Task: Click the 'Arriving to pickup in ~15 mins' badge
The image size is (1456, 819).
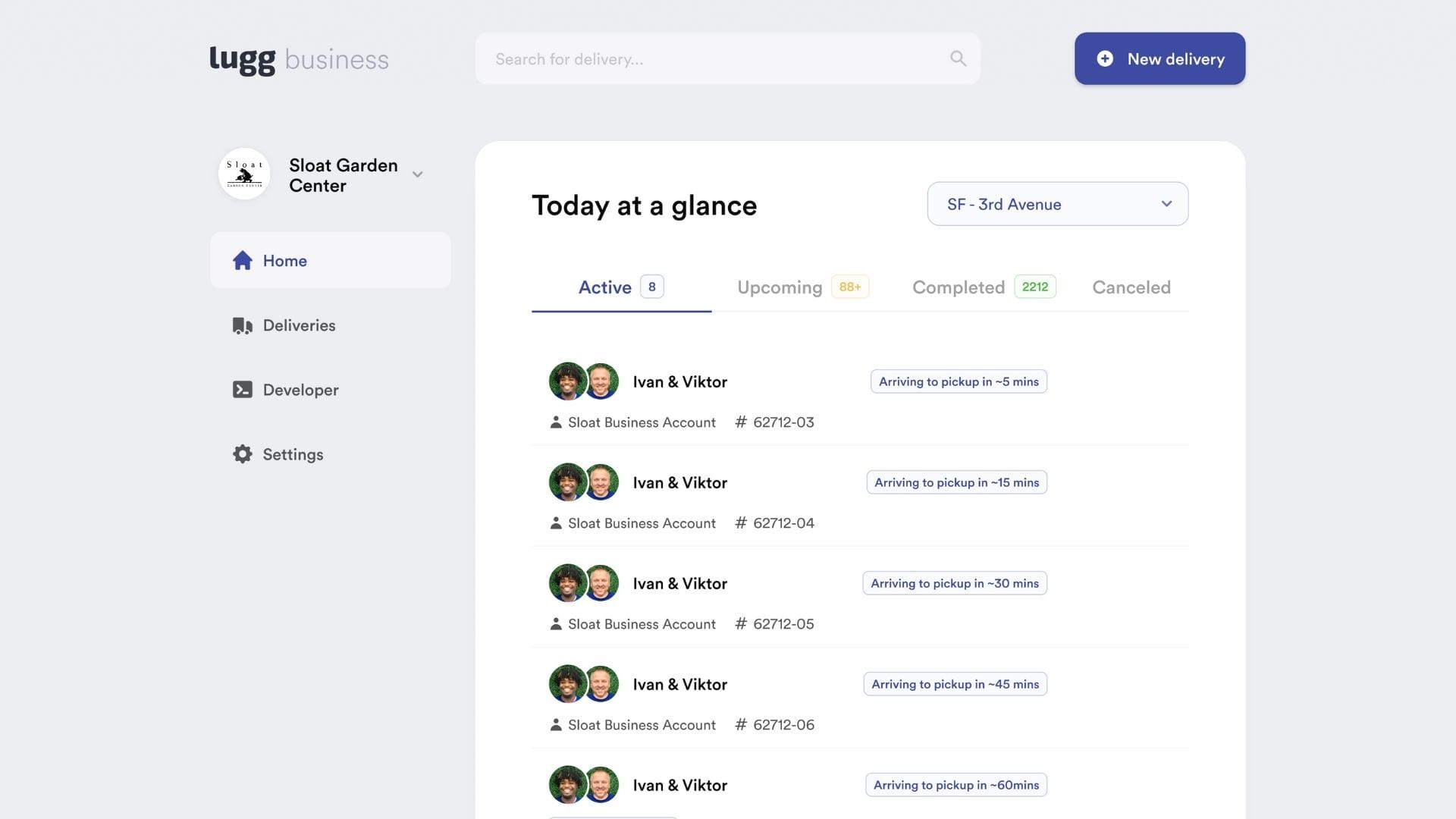Action: pyautogui.click(x=956, y=482)
